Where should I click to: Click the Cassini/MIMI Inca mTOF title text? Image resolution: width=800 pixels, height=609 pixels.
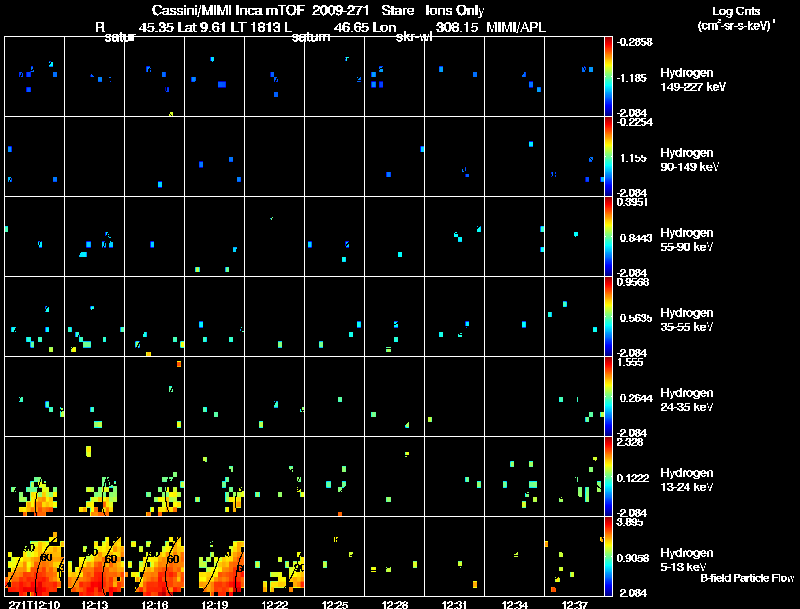point(228,10)
